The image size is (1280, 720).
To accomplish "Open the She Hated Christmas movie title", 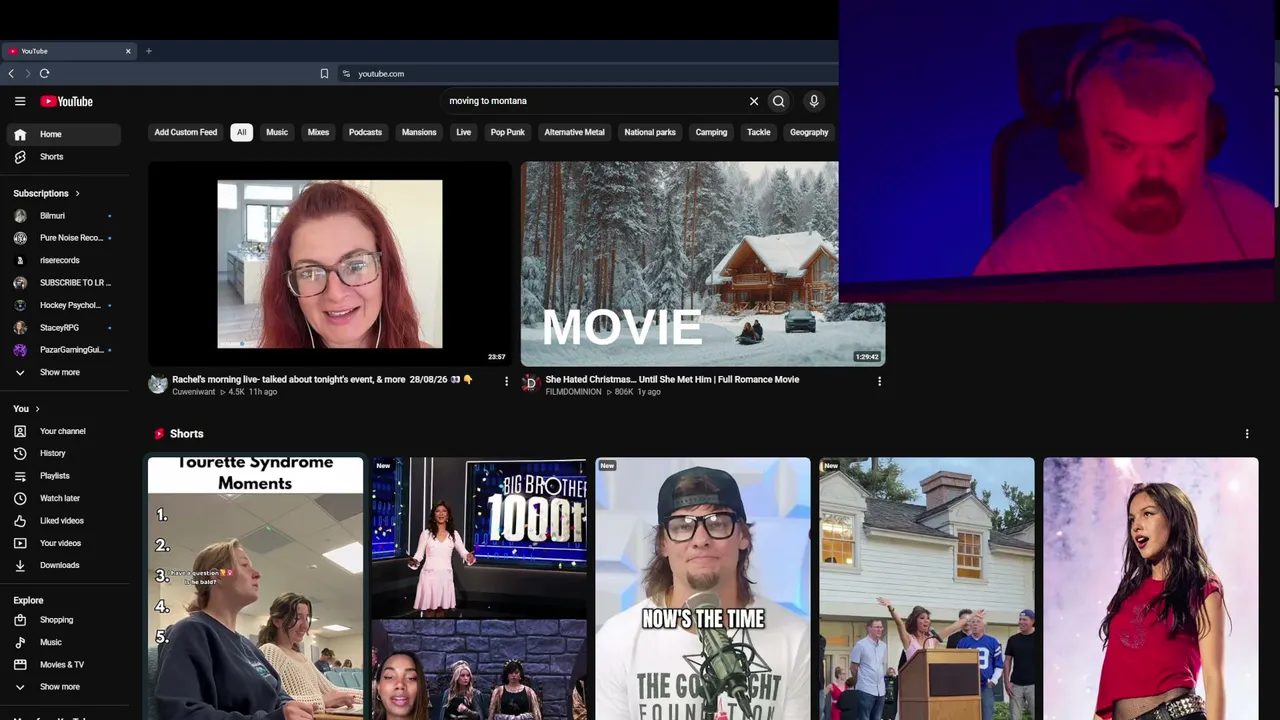I will point(672,380).
